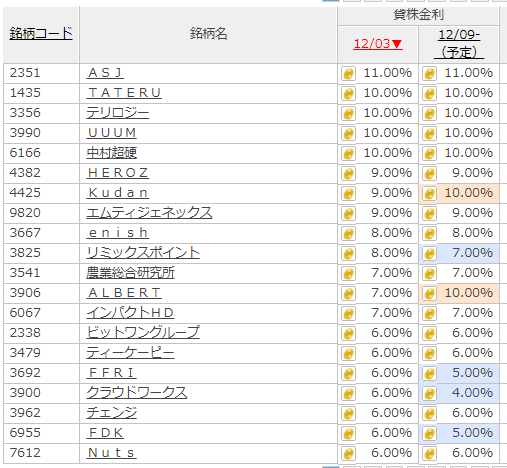Open the Nuts stock link
The image size is (507, 468).
pos(111,453)
